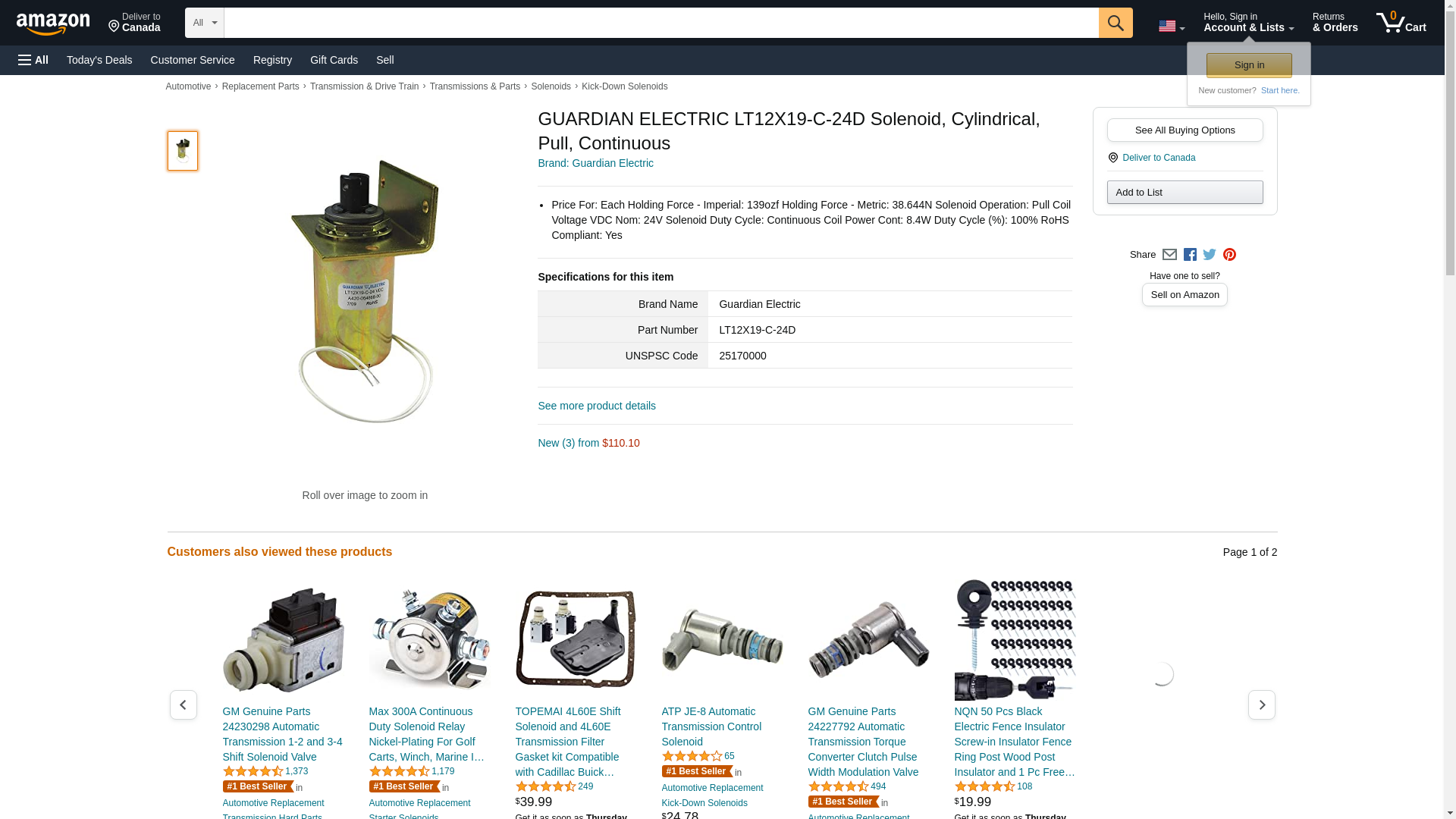Open the country flag language dropdown
Image resolution: width=1456 pixels, height=819 pixels.
point(1171,27)
